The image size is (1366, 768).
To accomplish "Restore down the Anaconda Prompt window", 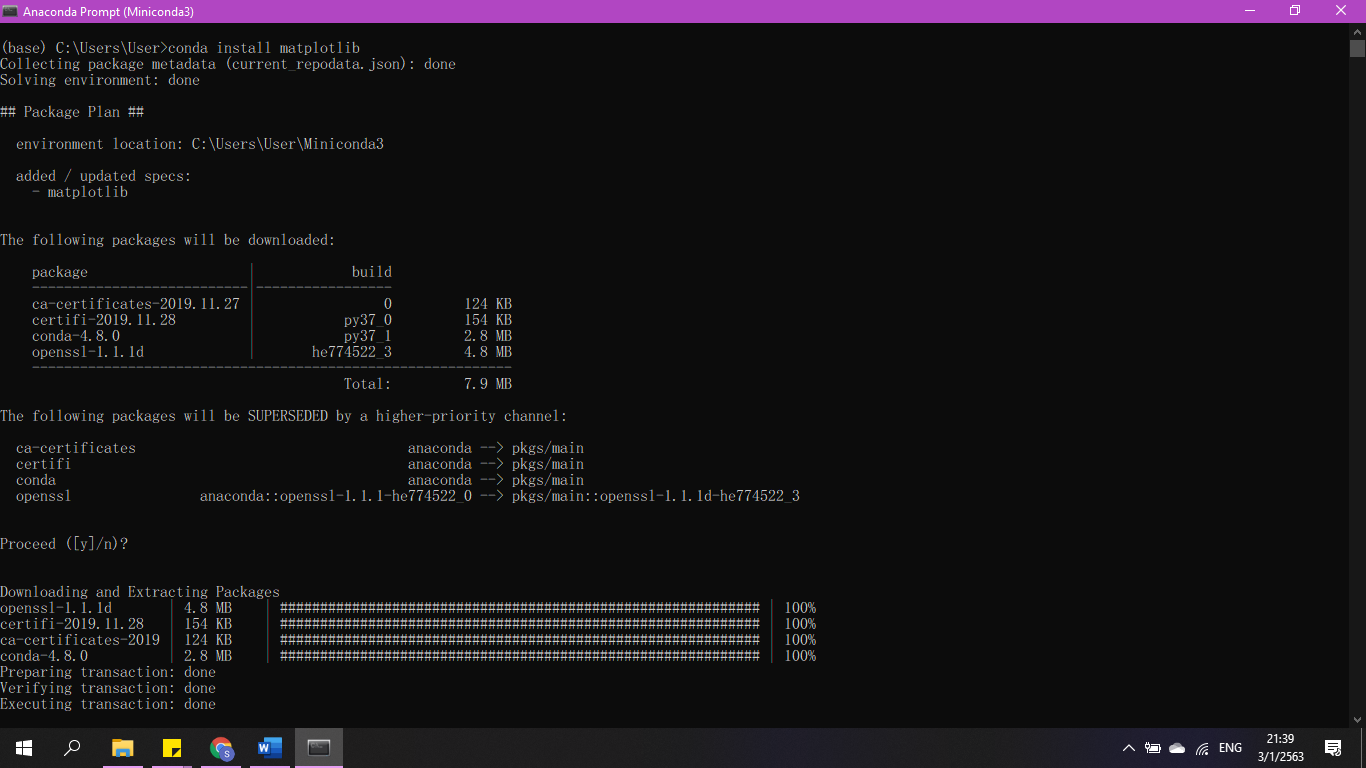I will [x=1295, y=11].
